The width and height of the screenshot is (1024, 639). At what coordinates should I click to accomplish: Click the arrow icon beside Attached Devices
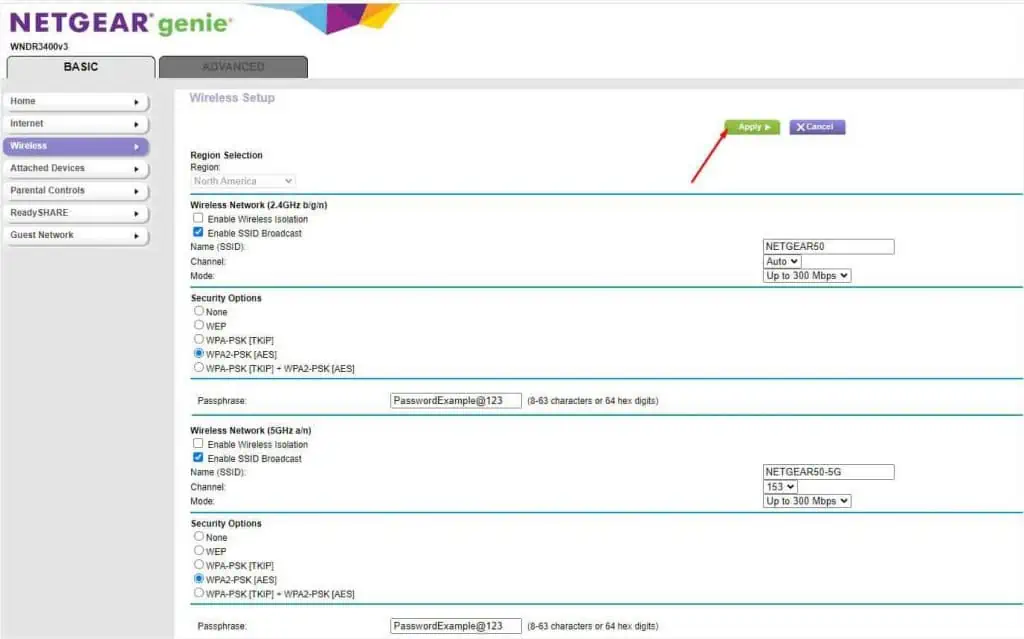click(136, 169)
